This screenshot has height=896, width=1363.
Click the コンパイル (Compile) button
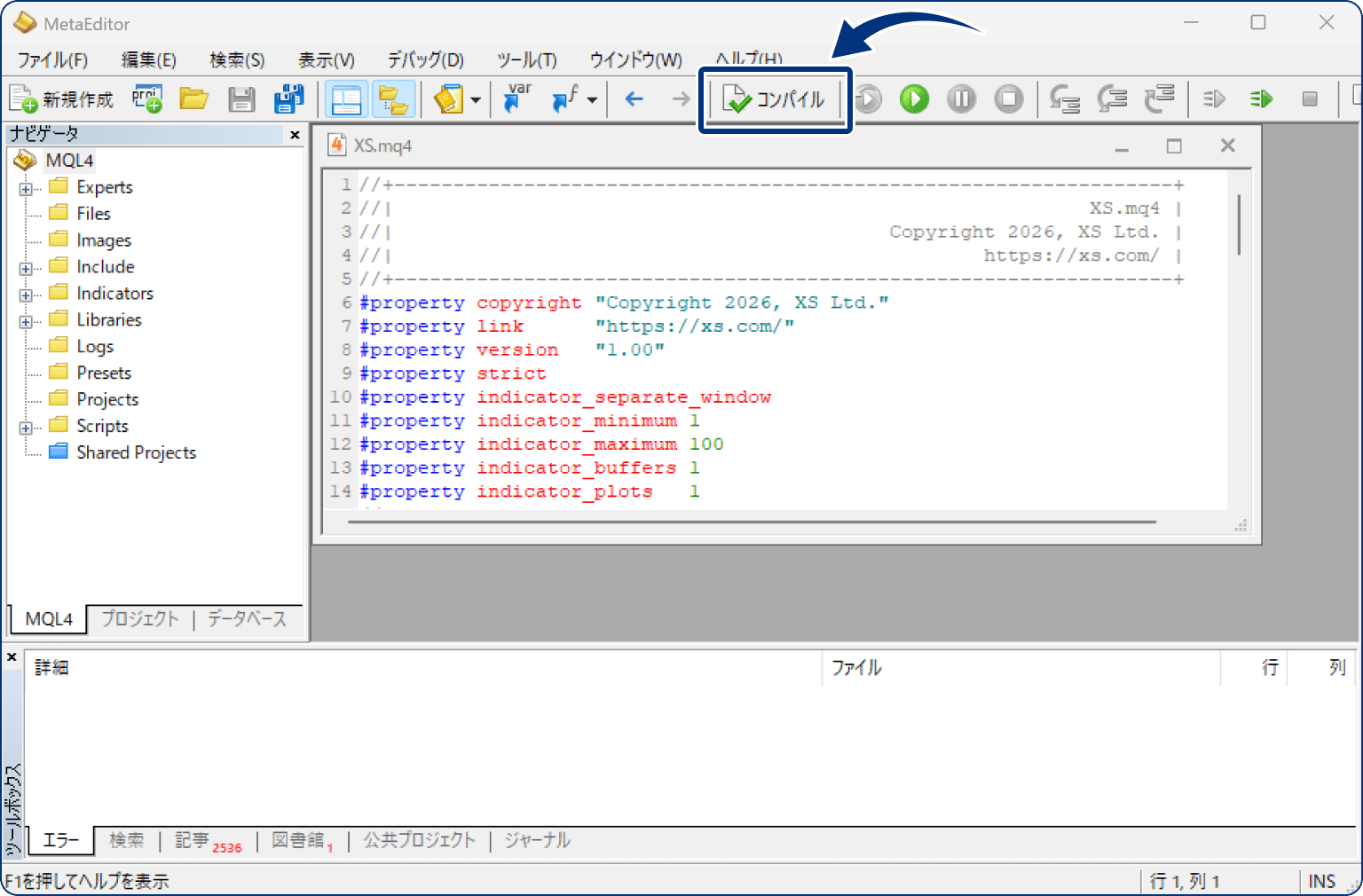[x=776, y=99]
